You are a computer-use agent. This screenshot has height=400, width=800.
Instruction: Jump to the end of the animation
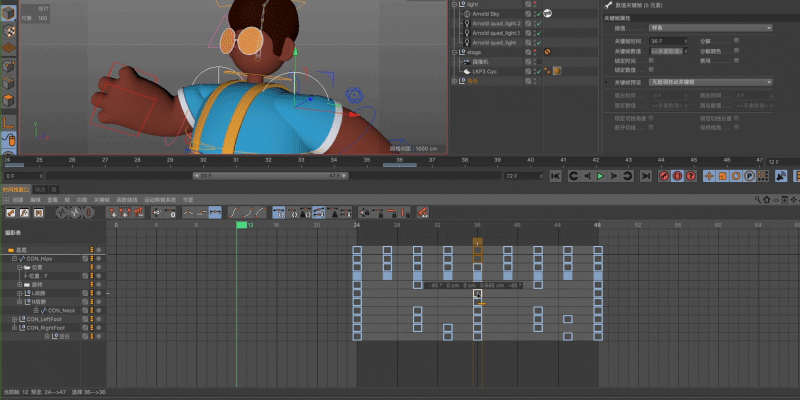[x=646, y=176]
